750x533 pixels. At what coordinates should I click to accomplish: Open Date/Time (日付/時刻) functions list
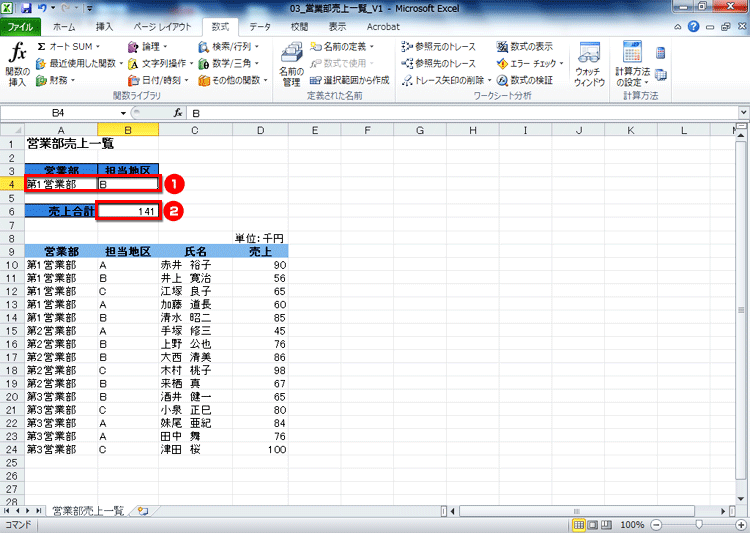158,80
